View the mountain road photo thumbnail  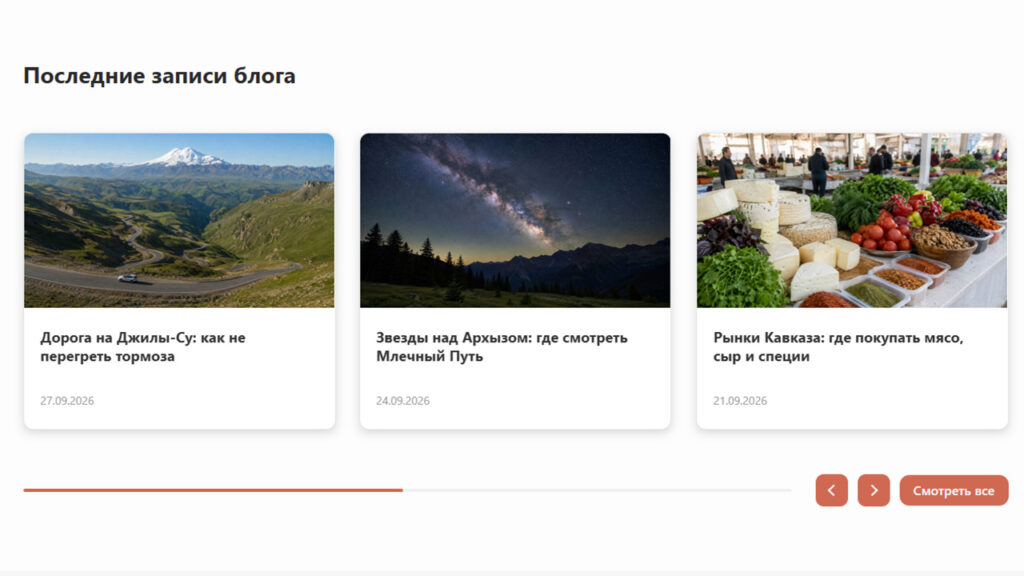(179, 221)
